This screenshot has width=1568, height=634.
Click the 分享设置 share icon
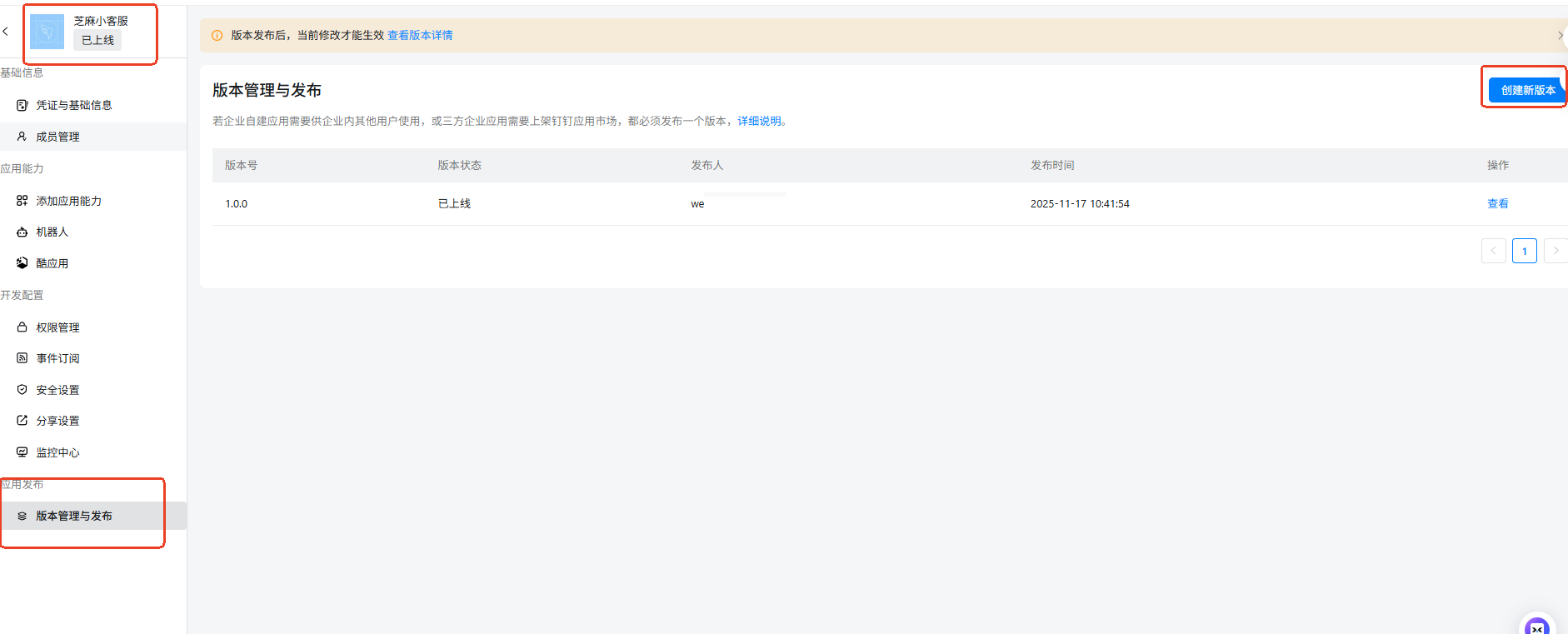click(22, 421)
